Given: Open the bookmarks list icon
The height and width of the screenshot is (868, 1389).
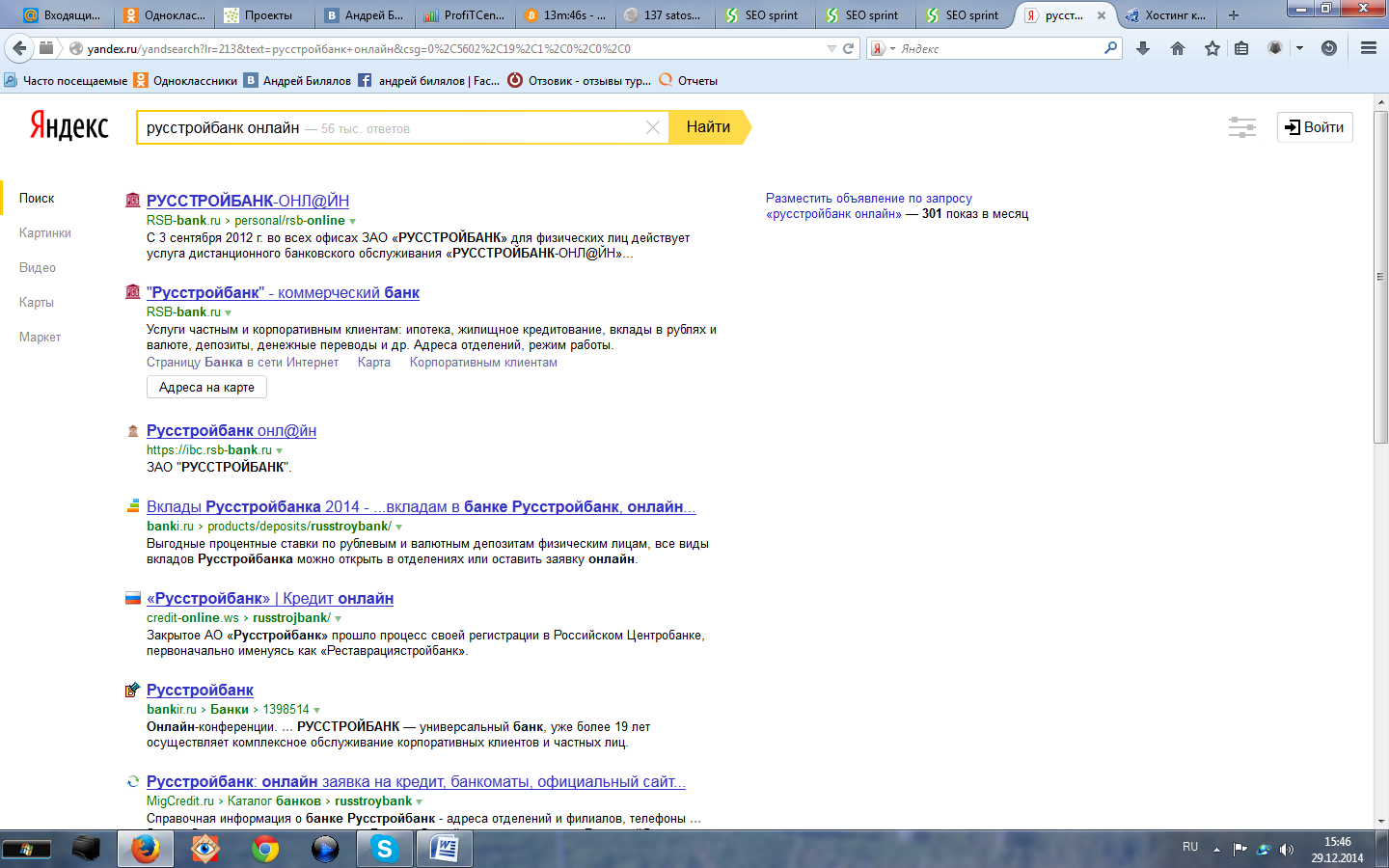Looking at the screenshot, I should pyautogui.click(x=1241, y=48).
